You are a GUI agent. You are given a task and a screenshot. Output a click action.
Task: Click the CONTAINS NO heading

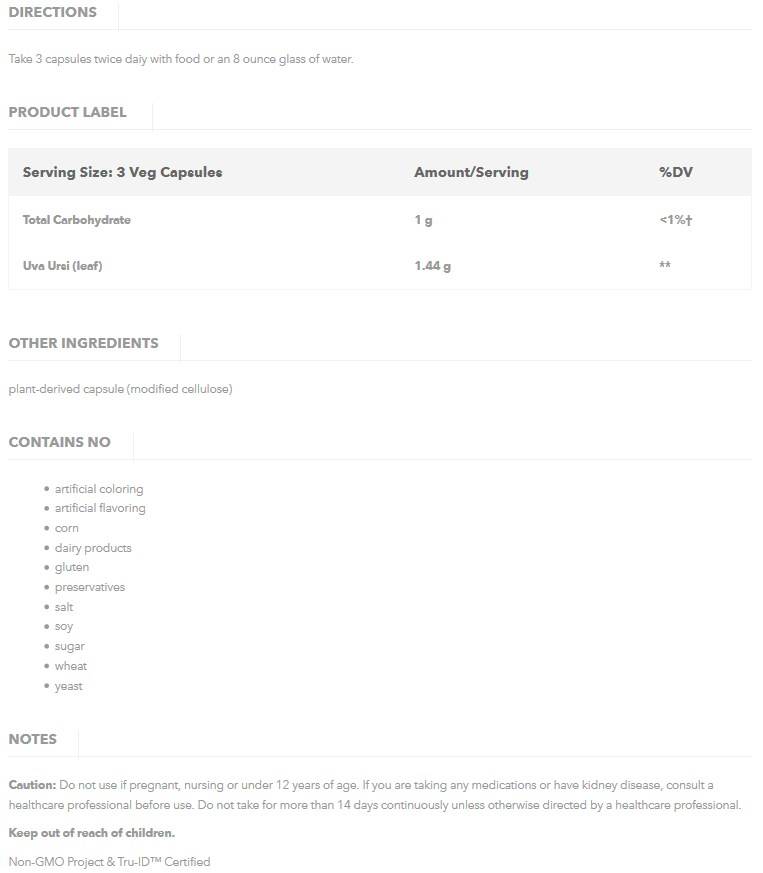click(59, 442)
